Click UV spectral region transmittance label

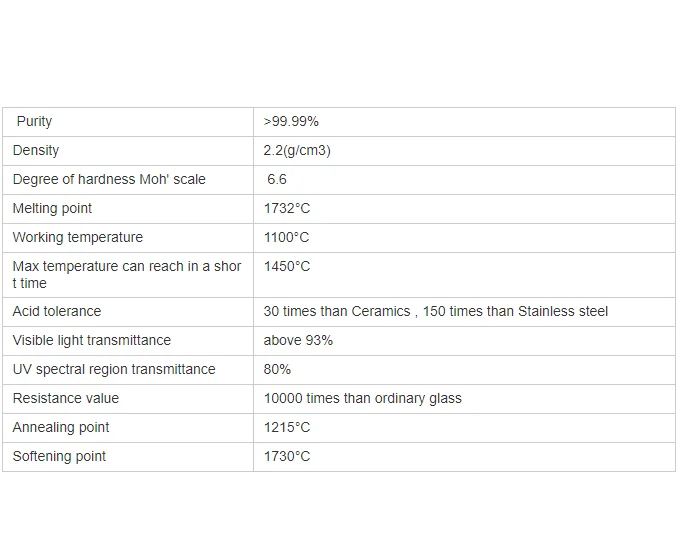tap(114, 369)
